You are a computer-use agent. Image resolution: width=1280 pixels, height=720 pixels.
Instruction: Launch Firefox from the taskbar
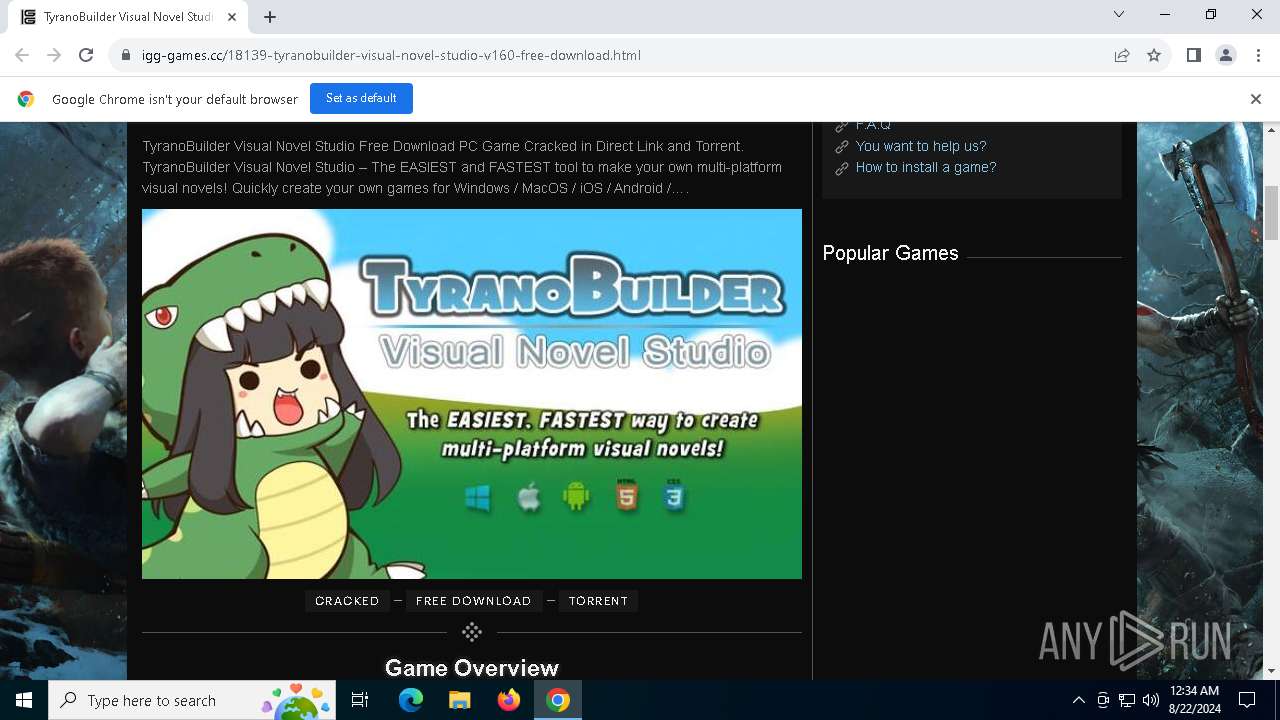click(x=509, y=700)
